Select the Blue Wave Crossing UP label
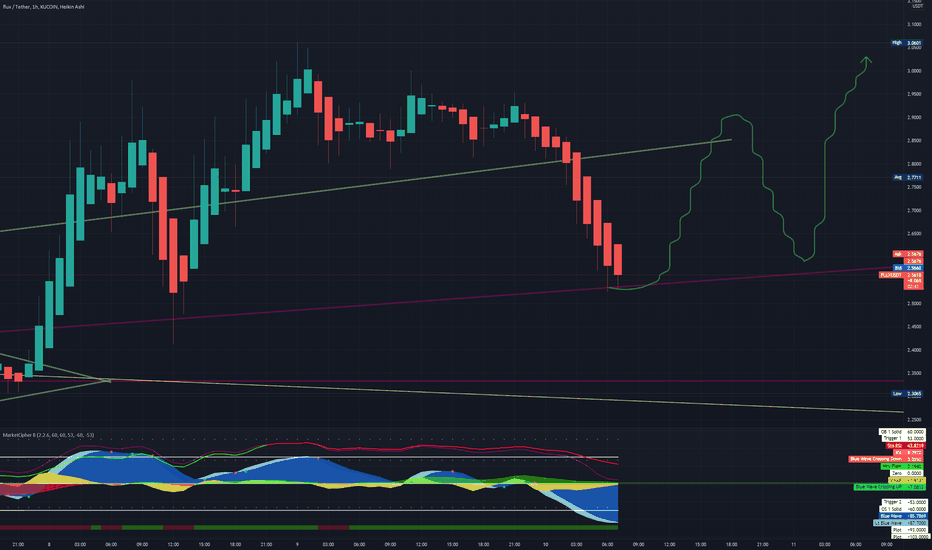Screen dimensions: 932x550 pyautogui.click(x=889, y=487)
